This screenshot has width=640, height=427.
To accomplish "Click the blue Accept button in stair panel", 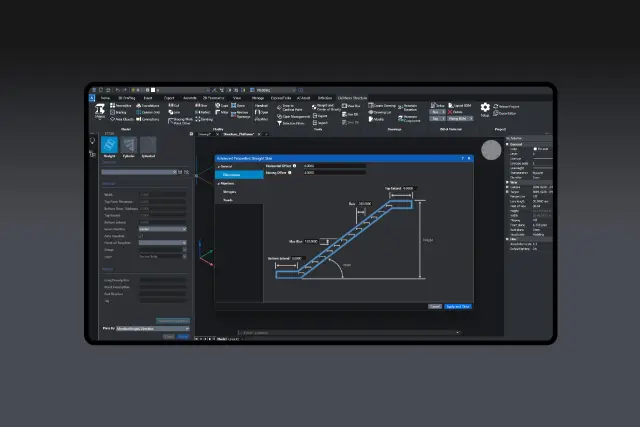I will (x=183, y=336).
